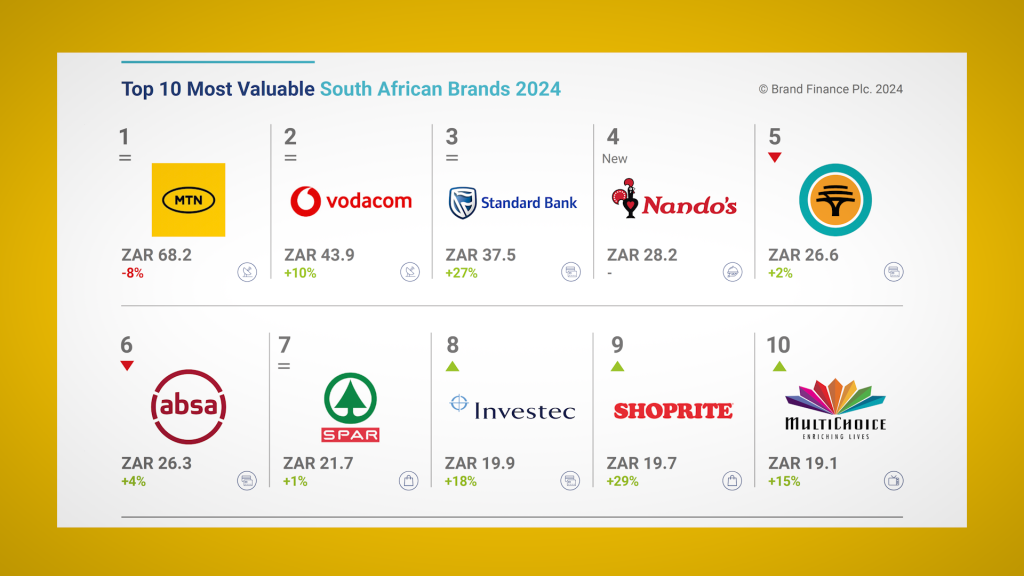Click the Shoprite red logo
Image resolution: width=1024 pixels, height=576 pixels.
(673, 411)
